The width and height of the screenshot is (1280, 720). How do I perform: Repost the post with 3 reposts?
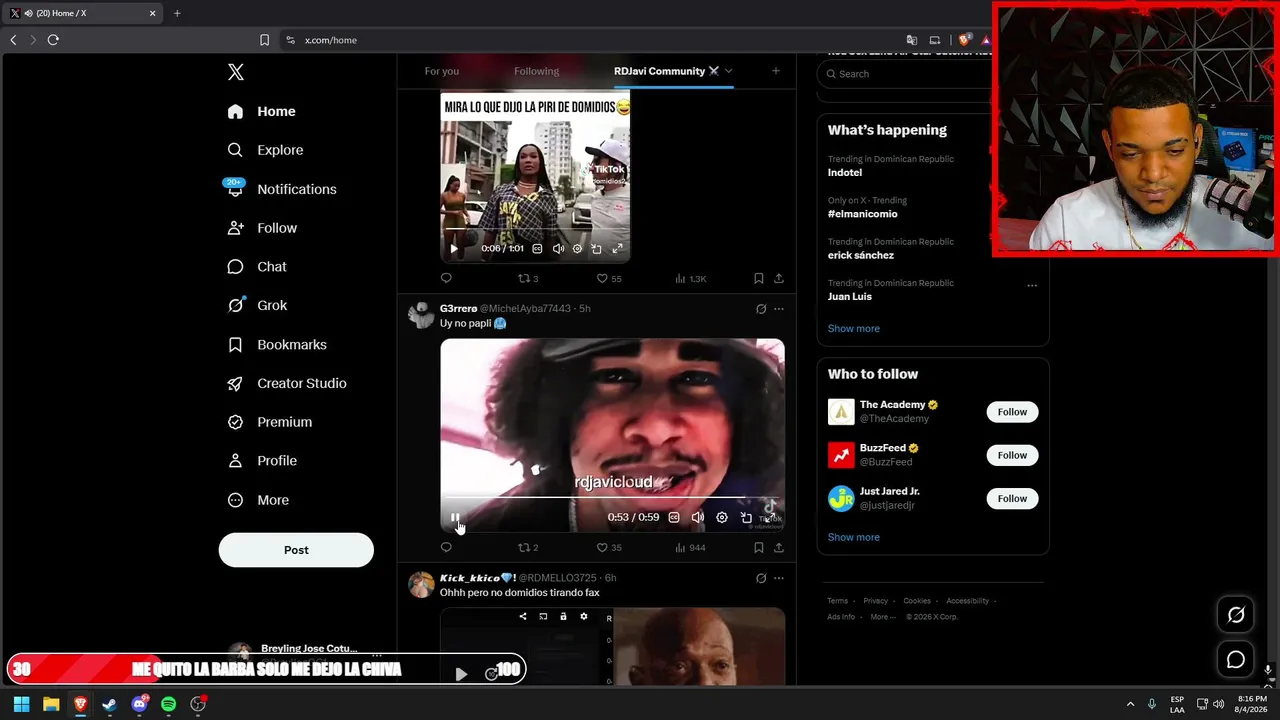(527, 278)
